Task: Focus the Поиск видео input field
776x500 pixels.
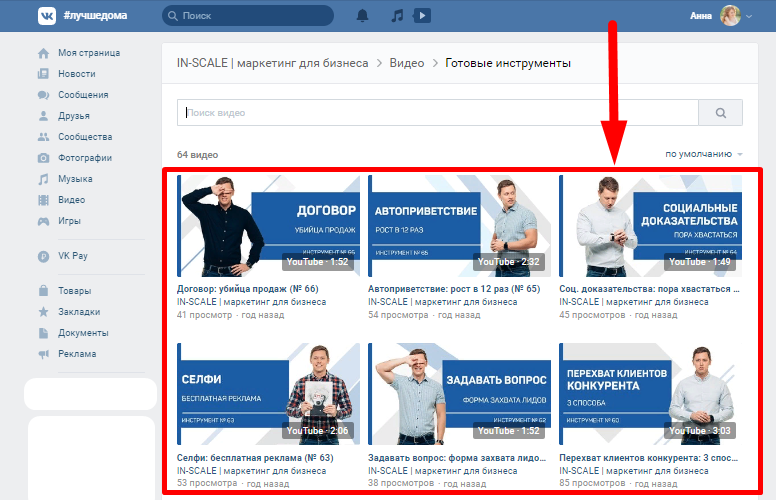Action: pos(437,113)
